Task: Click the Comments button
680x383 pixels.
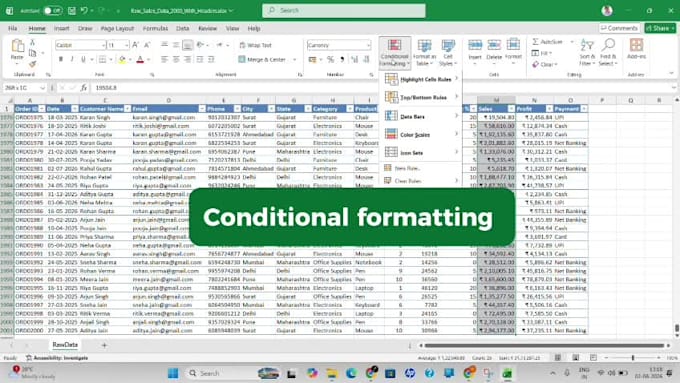Action: (619, 28)
